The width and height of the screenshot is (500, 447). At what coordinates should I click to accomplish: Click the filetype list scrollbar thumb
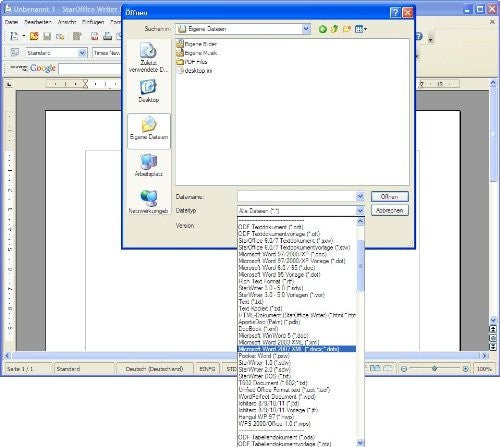360,265
